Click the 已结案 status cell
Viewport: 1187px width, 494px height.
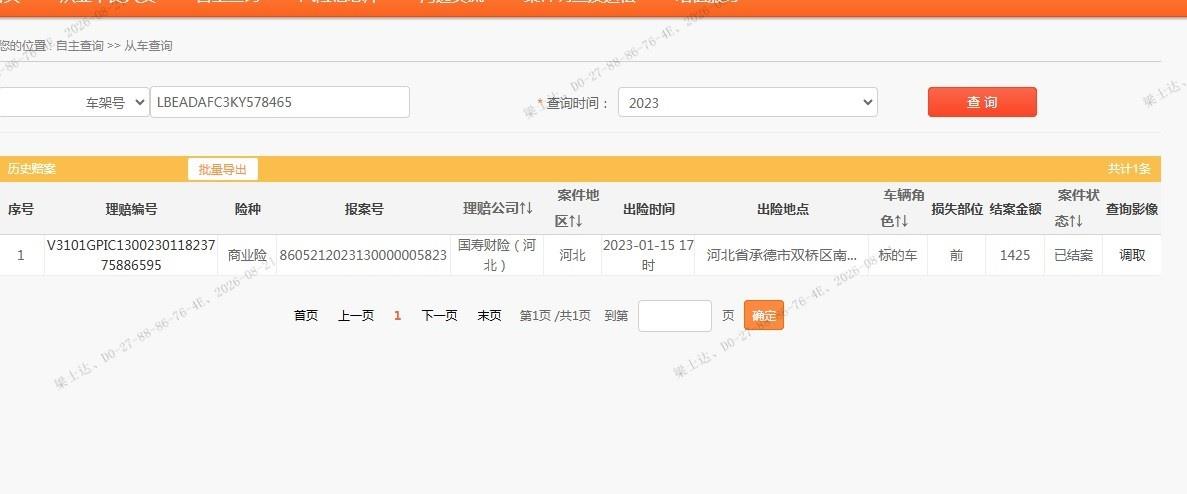(x=1073, y=255)
